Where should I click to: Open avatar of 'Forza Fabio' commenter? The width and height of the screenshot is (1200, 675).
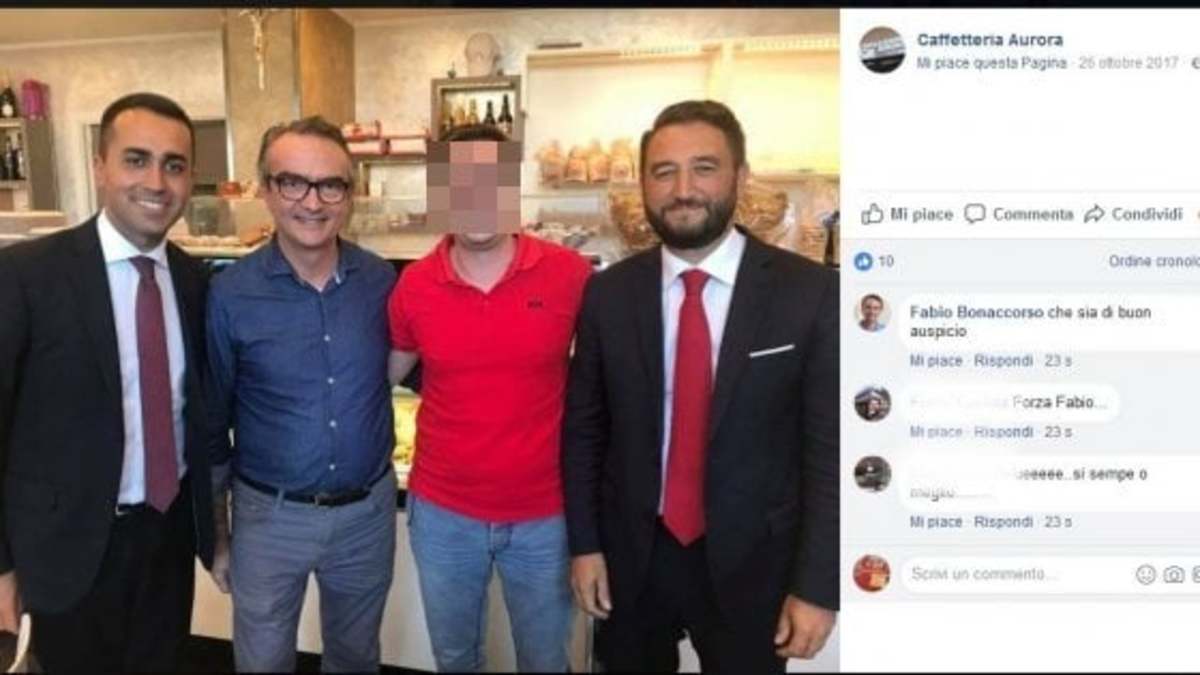[872, 403]
